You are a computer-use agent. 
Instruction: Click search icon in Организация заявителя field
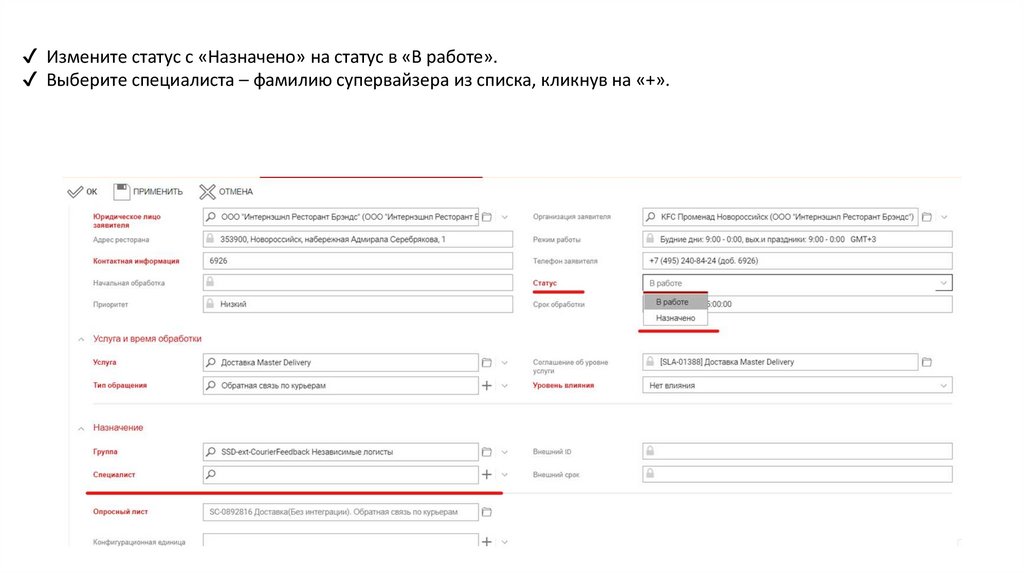coord(650,216)
